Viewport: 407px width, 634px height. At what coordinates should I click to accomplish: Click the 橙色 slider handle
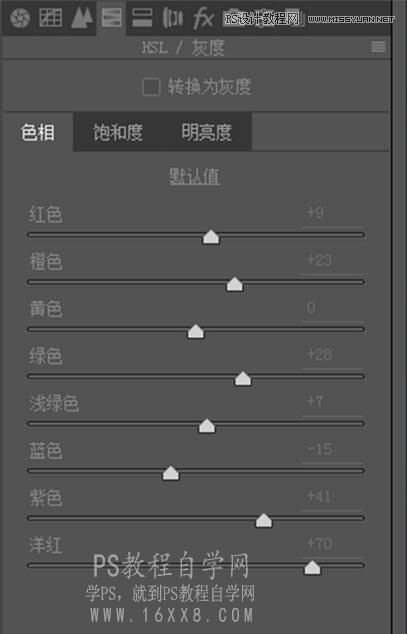pyautogui.click(x=235, y=285)
